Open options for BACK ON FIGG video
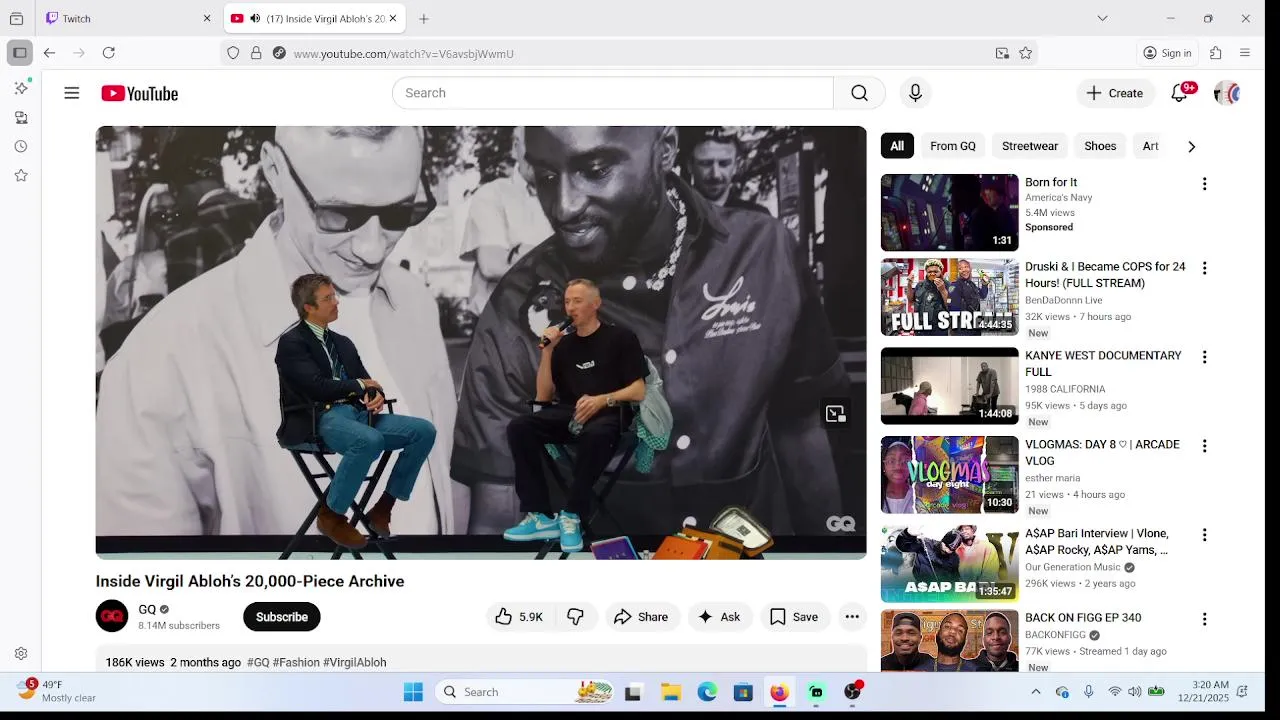This screenshot has width=1280, height=720. click(x=1204, y=619)
